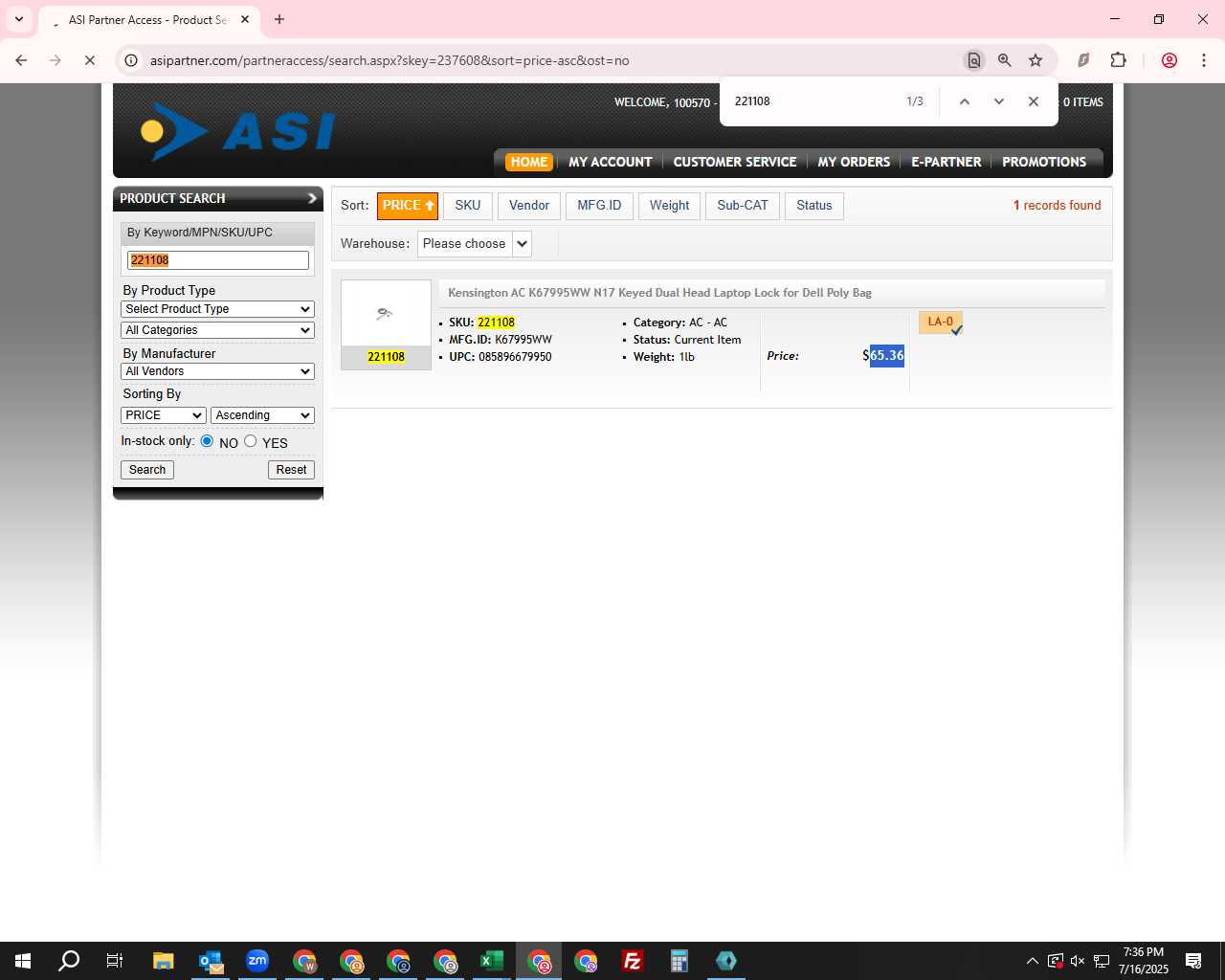Sort results by Weight
This screenshot has width=1225, height=980.
tap(669, 206)
